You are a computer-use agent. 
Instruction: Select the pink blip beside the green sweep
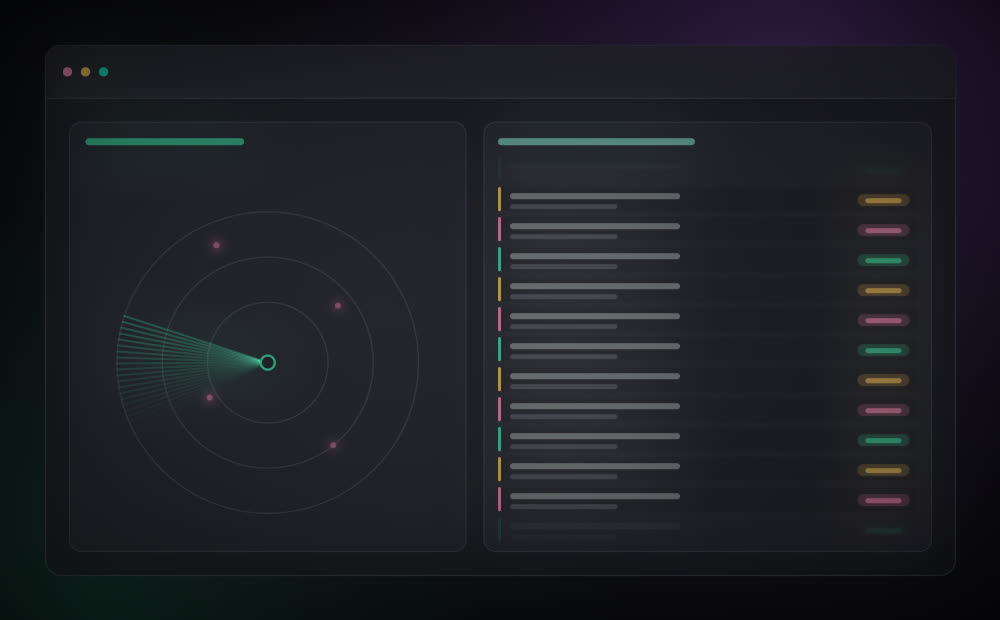pos(210,397)
